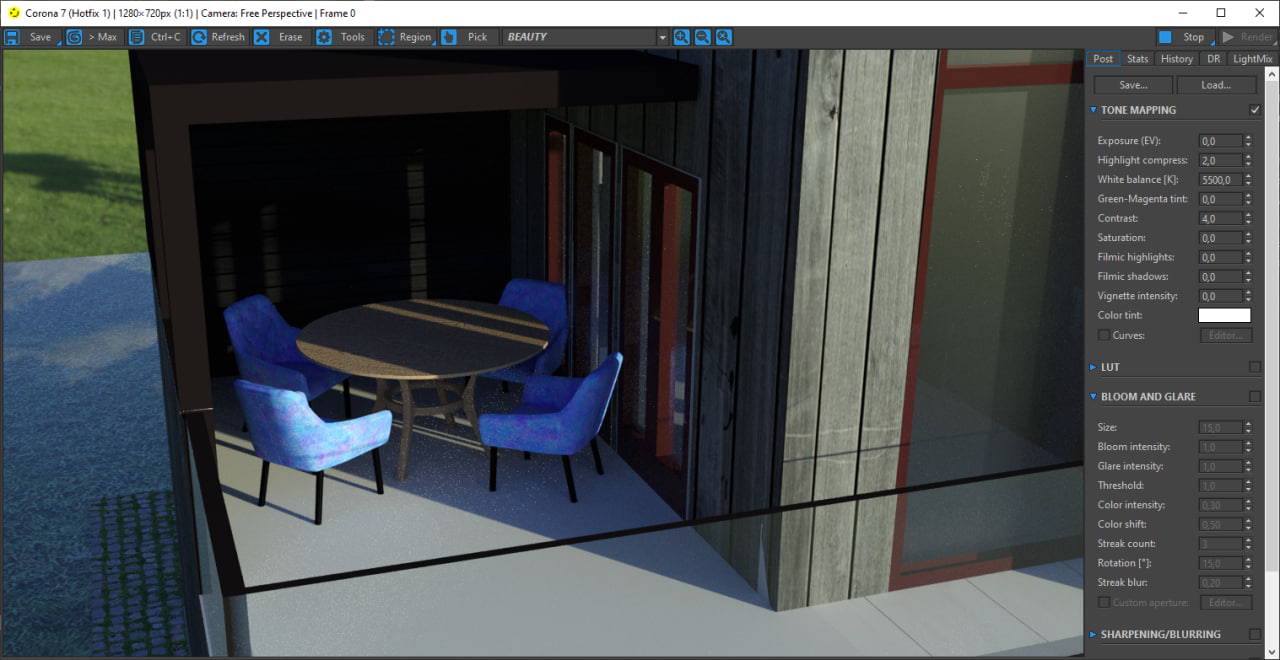Erase the frame buffer contents
1280x660 pixels.
point(280,37)
